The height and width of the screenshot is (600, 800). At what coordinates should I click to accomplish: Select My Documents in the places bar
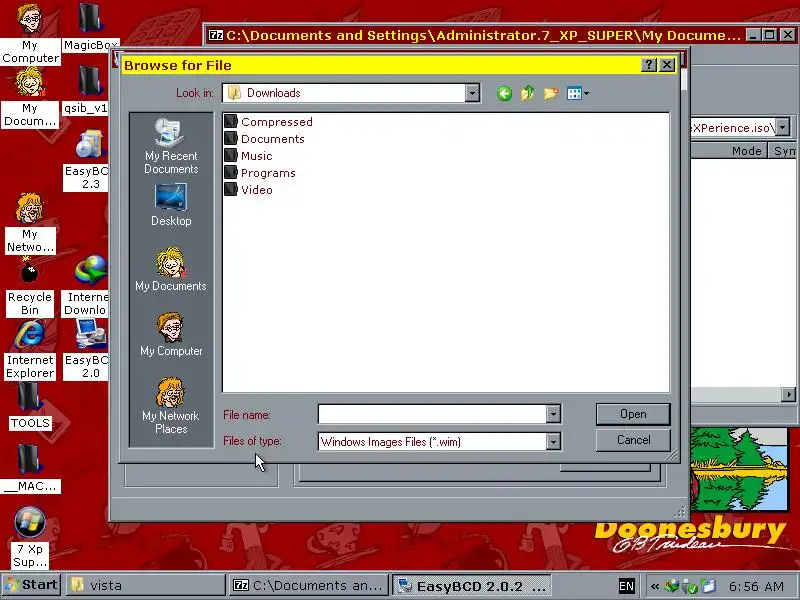pos(171,270)
